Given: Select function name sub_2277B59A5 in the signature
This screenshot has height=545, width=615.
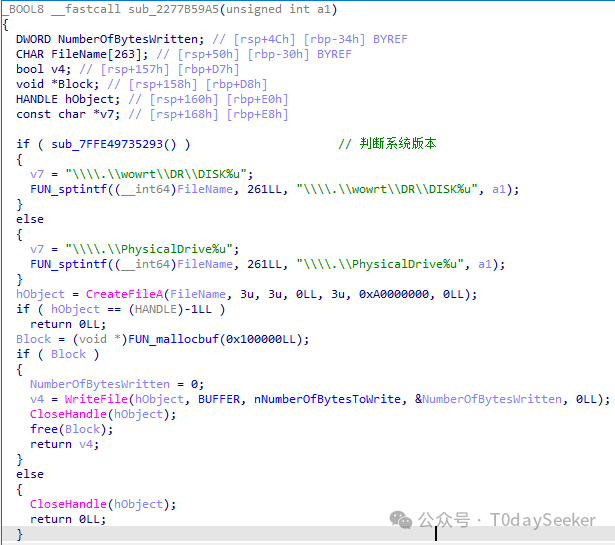Looking at the screenshot, I should click(x=173, y=9).
